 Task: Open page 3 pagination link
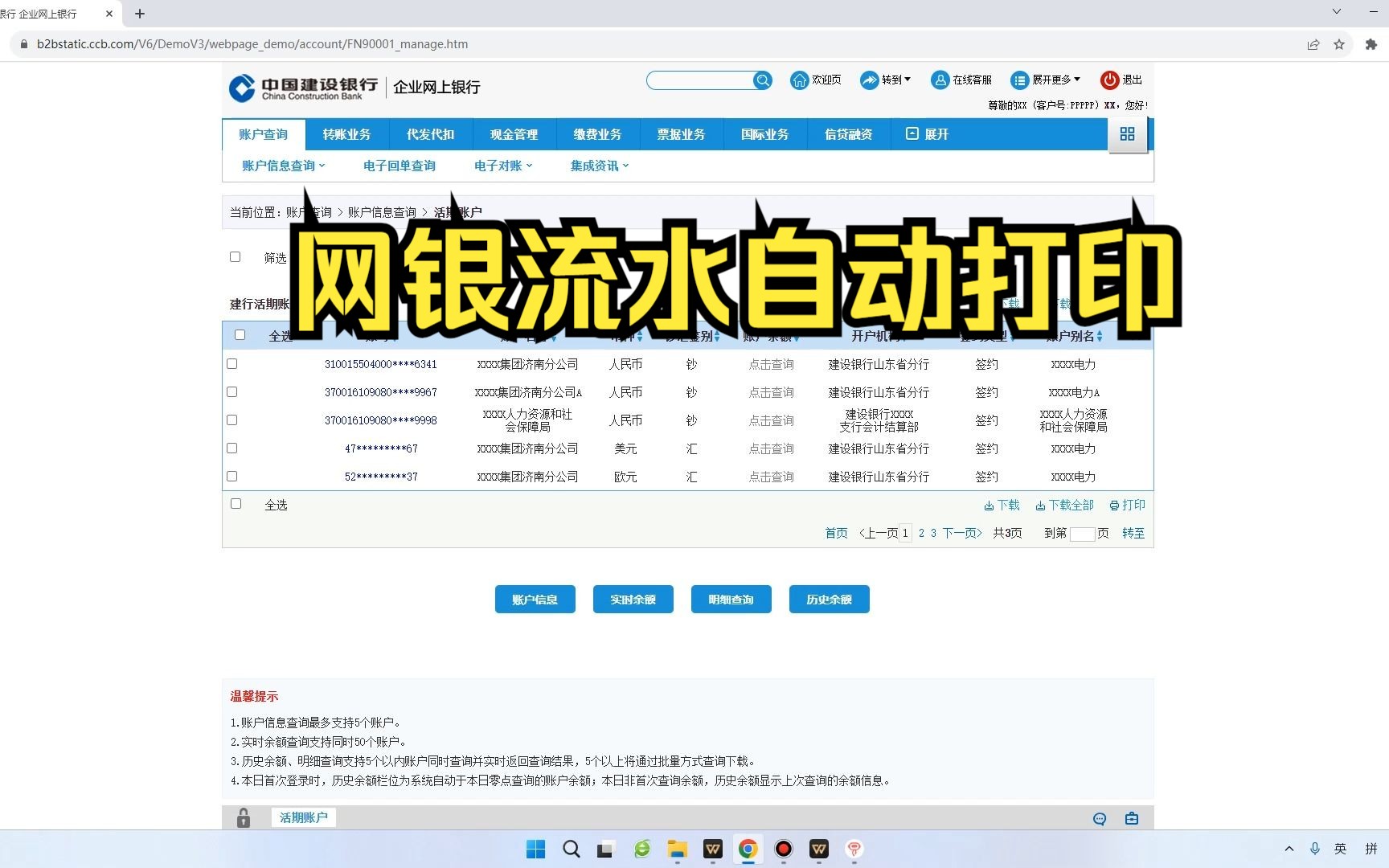tap(932, 533)
